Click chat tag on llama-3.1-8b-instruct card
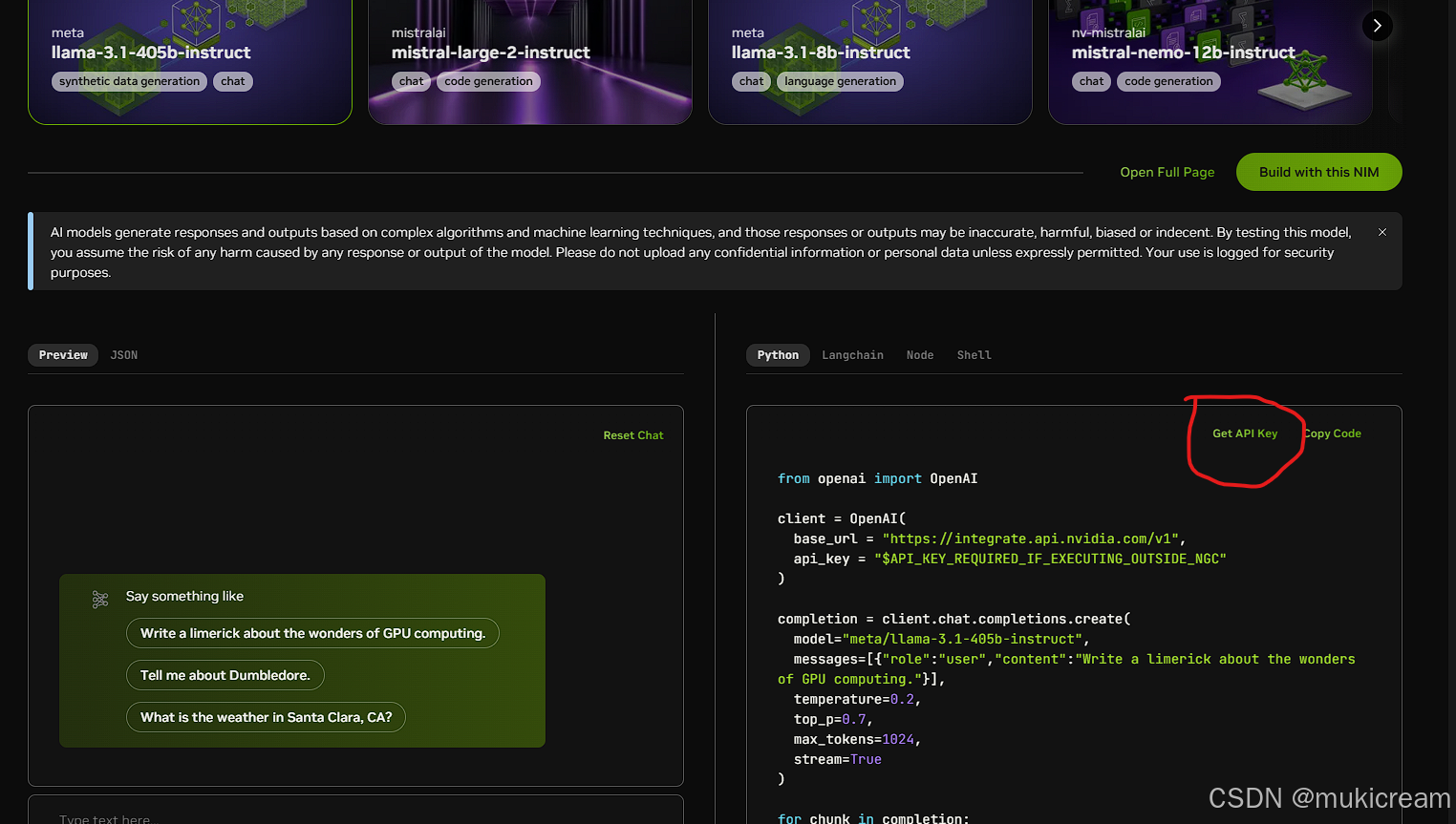1456x824 pixels. (752, 81)
